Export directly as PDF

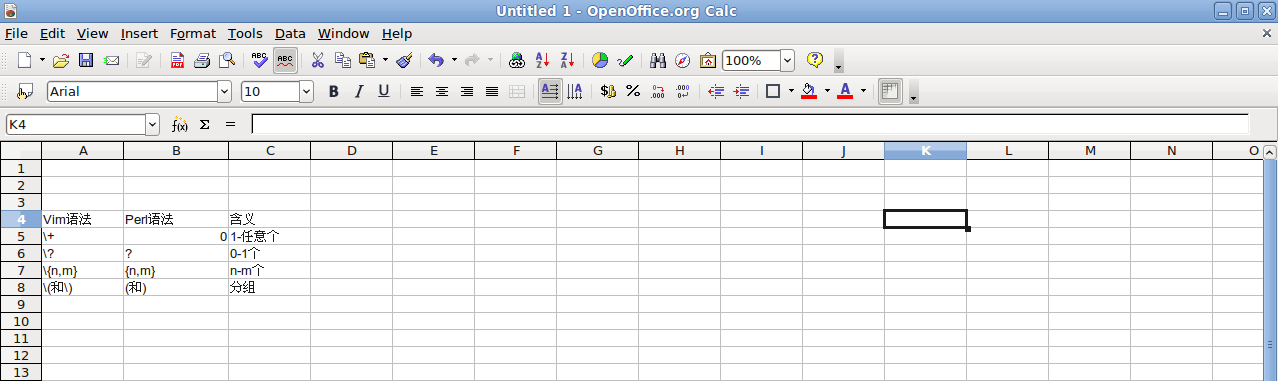point(177,60)
